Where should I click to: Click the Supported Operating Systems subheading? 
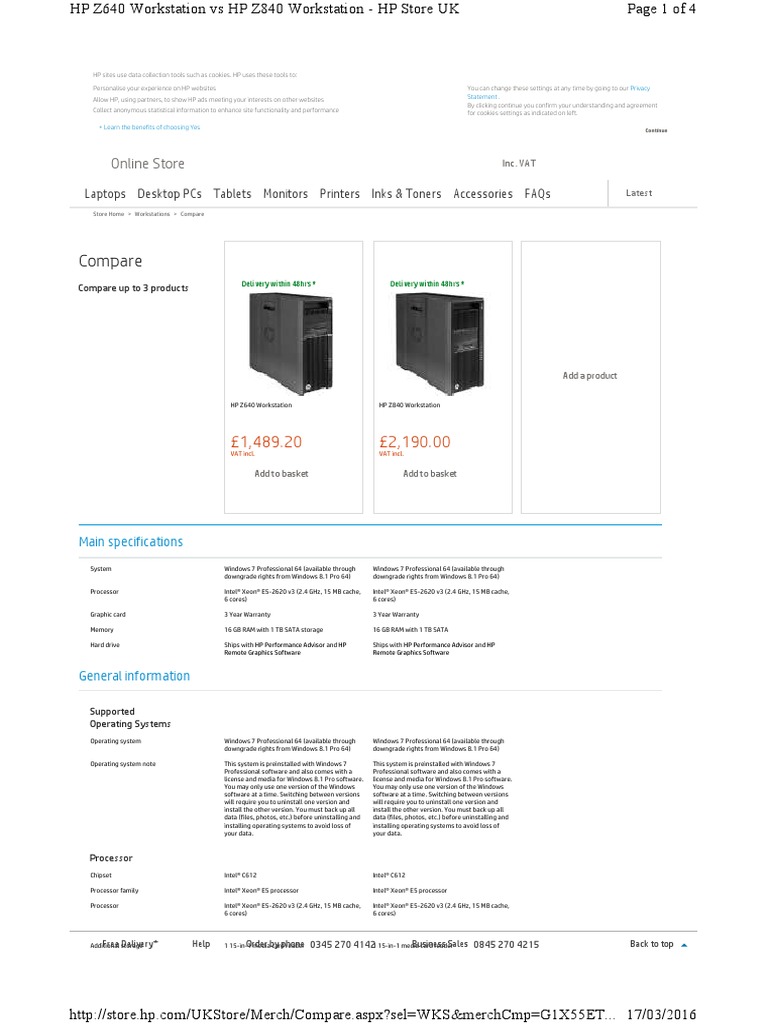(x=130, y=718)
